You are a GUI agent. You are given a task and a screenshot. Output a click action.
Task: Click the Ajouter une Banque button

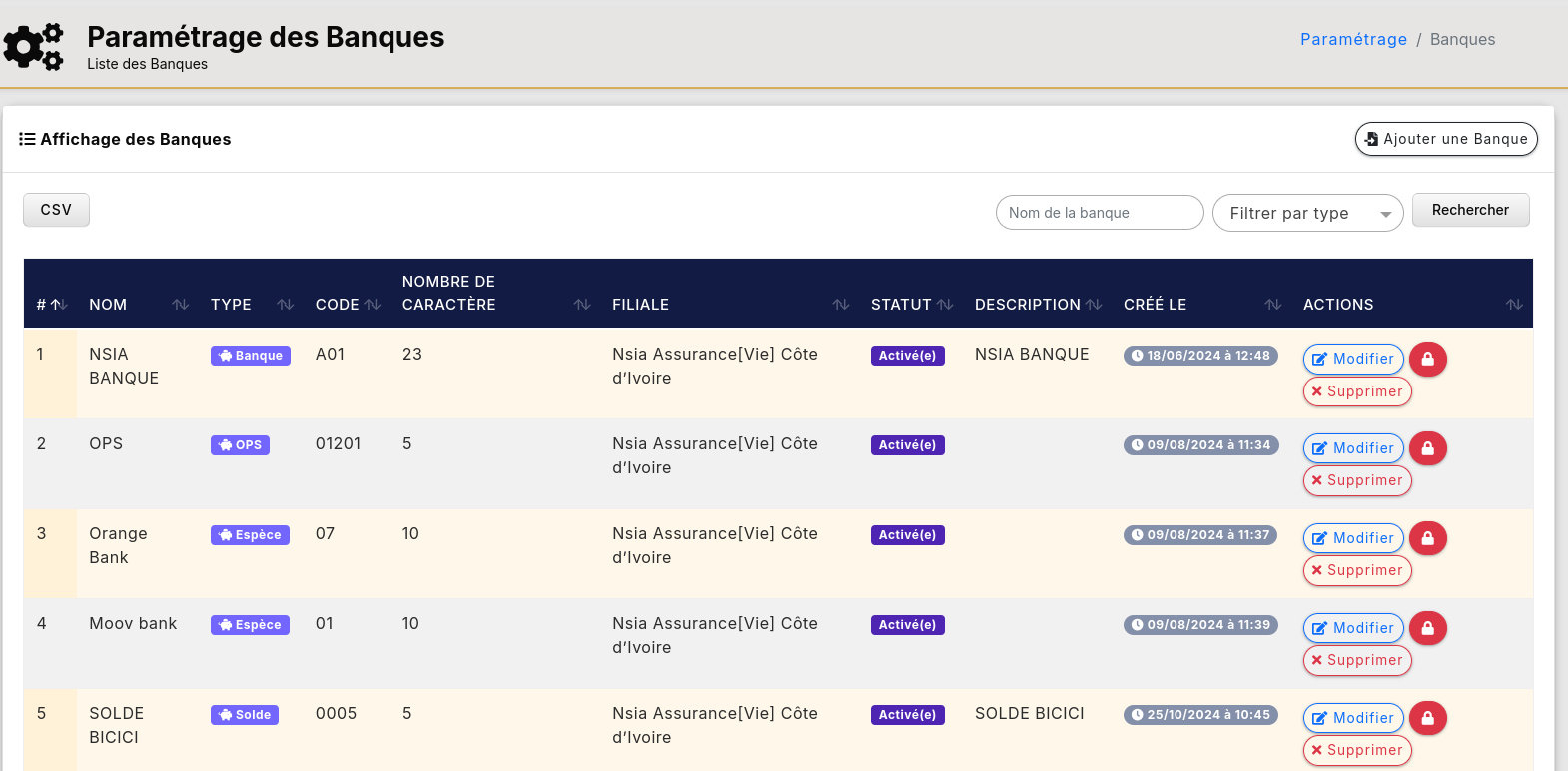coord(1445,139)
